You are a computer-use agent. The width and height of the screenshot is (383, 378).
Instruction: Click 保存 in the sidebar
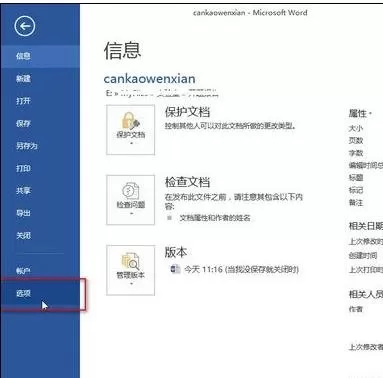[x=40, y=123]
